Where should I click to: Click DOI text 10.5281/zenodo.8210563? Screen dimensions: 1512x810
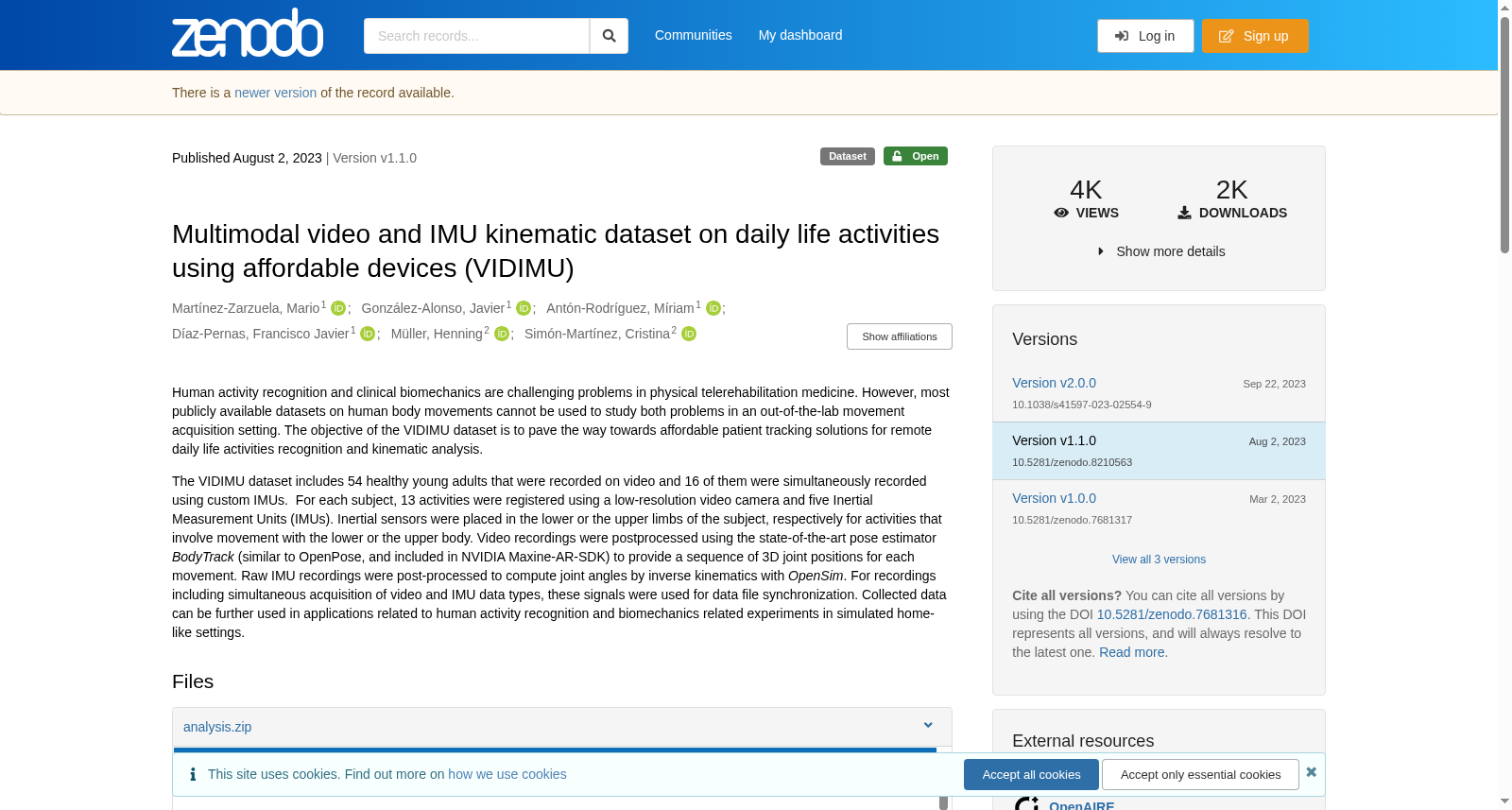click(x=1072, y=462)
